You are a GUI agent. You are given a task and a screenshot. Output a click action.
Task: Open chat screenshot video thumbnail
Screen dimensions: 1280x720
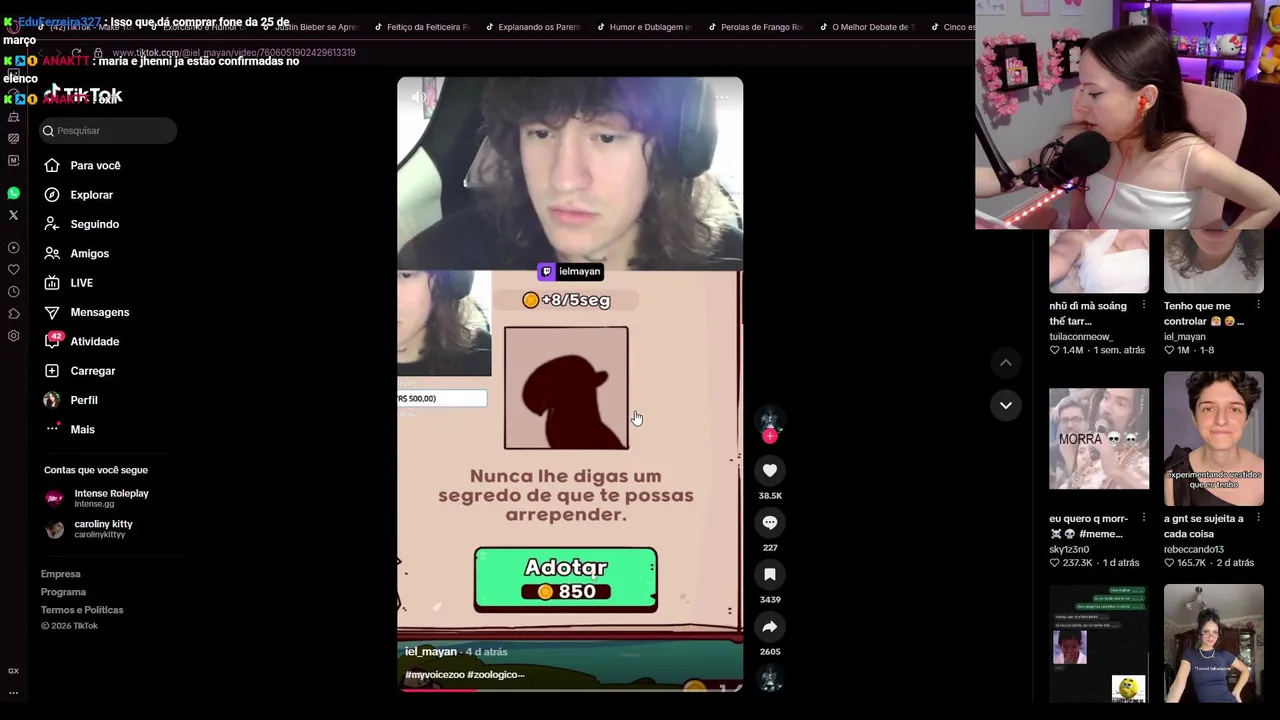[1099, 644]
